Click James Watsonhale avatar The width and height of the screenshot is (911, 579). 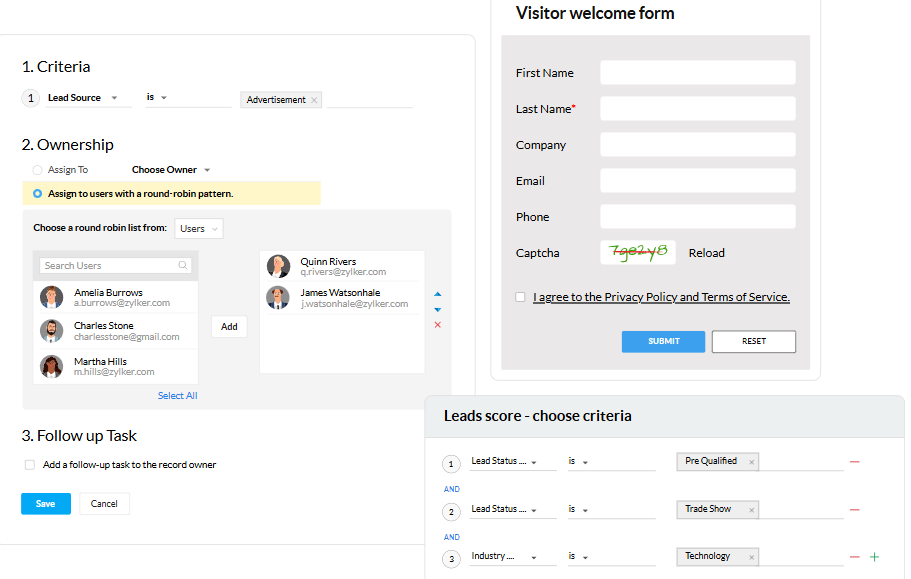click(x=278, y=298)
